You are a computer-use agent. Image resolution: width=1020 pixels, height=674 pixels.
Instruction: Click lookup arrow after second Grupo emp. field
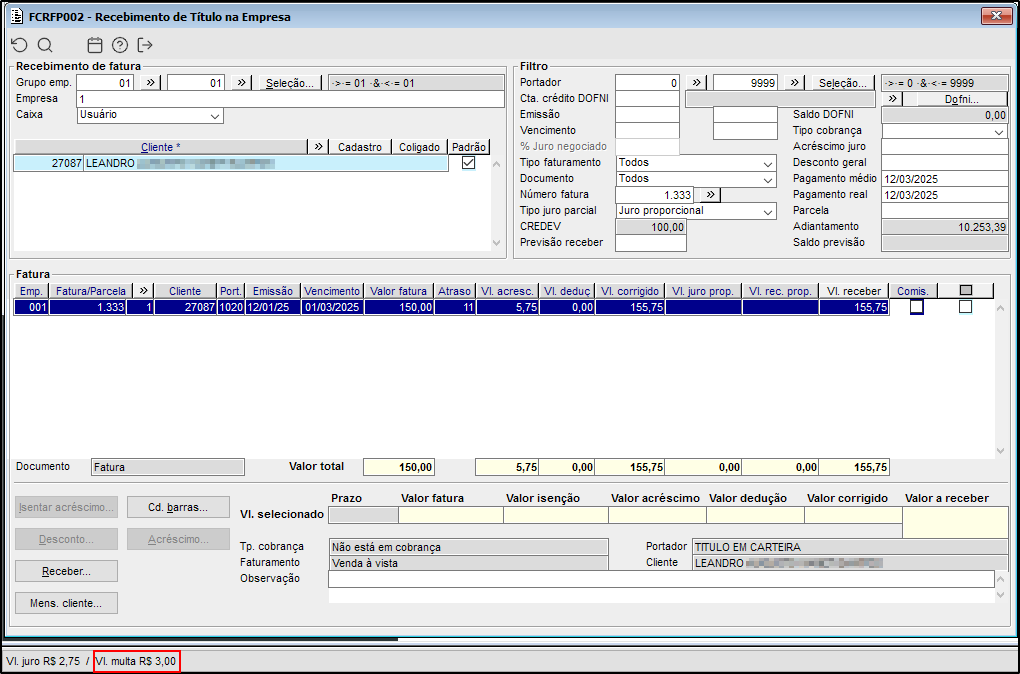(x=241, y=83)
